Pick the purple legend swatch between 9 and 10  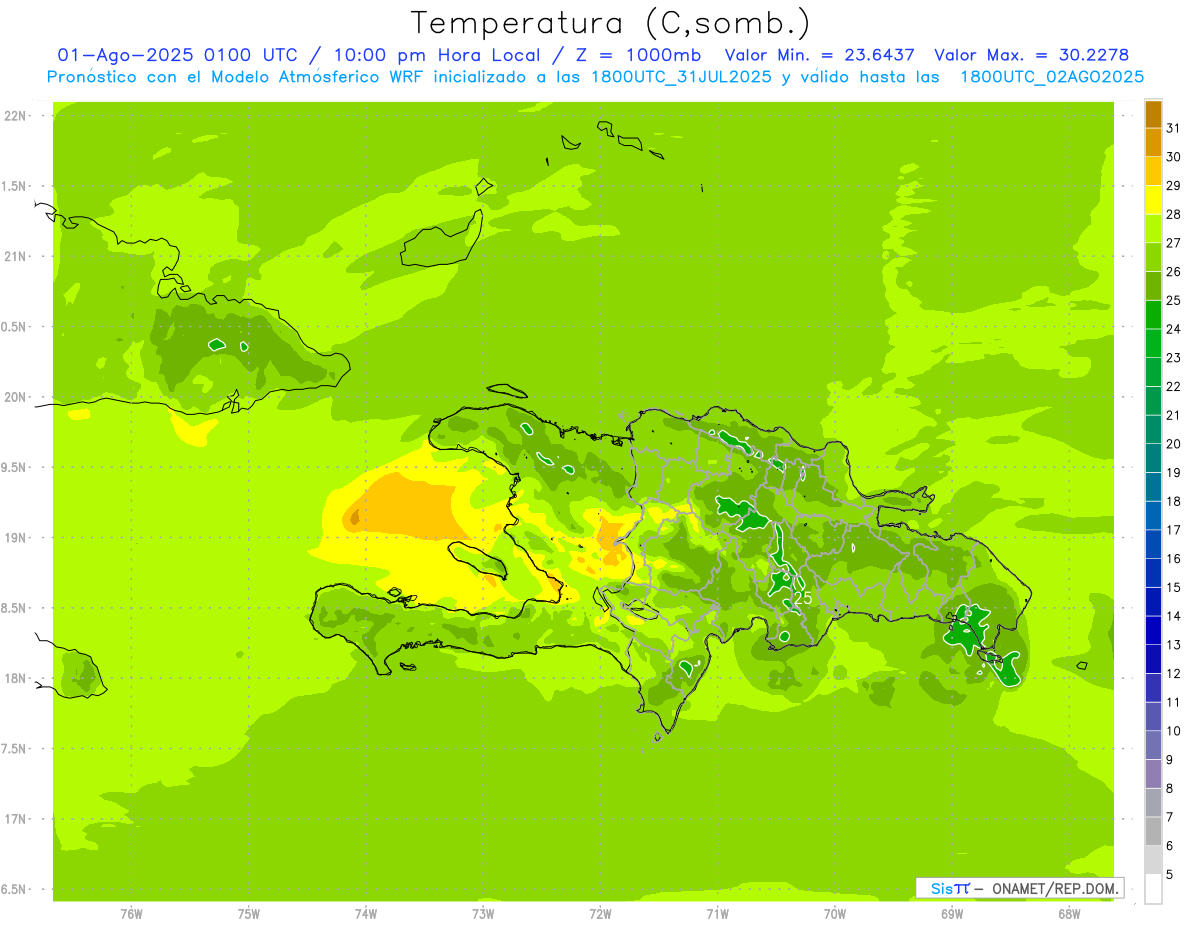1153,745
